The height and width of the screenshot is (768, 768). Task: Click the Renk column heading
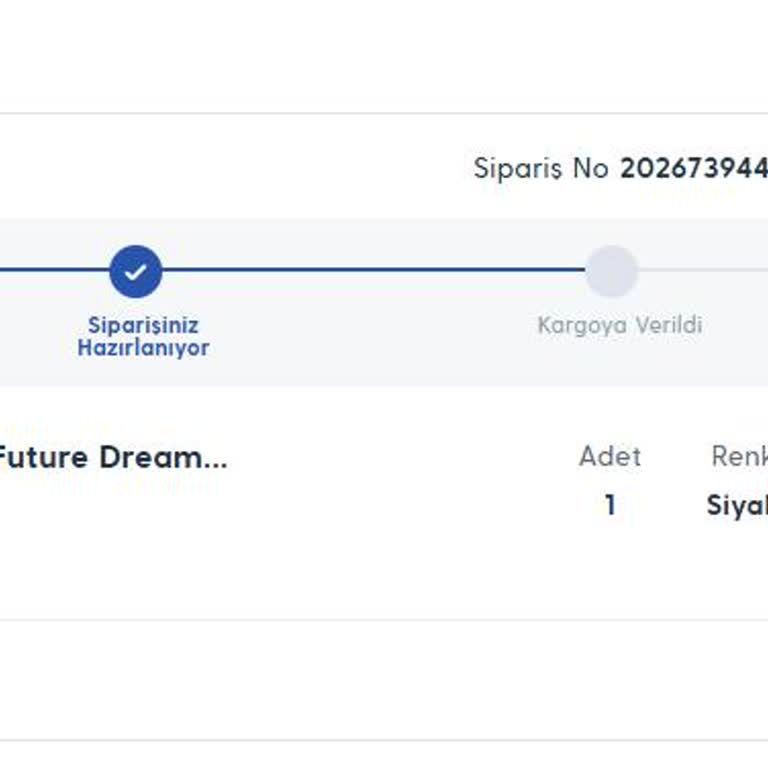tap(740, 456)
